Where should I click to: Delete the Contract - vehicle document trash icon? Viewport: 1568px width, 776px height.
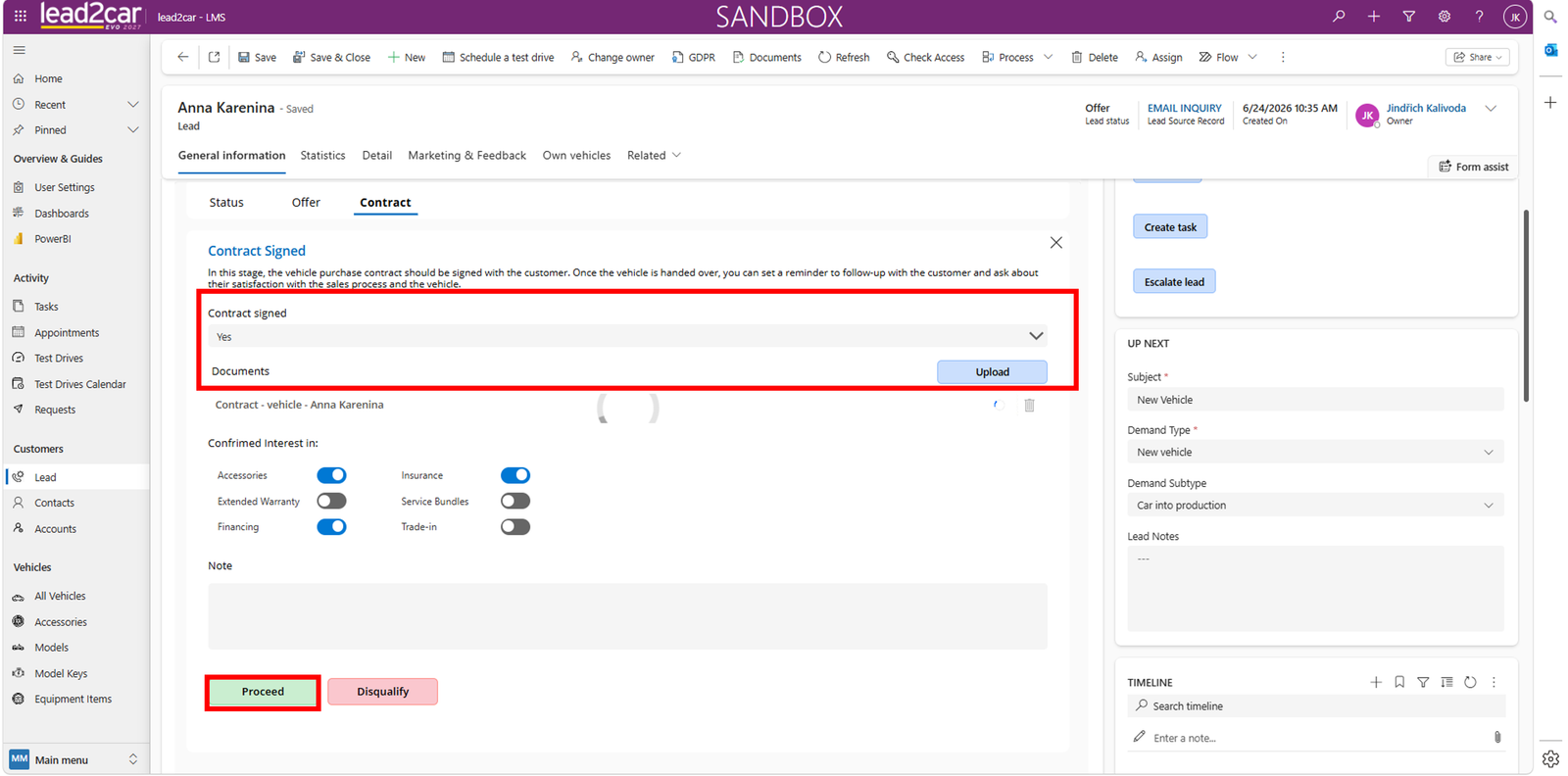tap(1029, 405)
